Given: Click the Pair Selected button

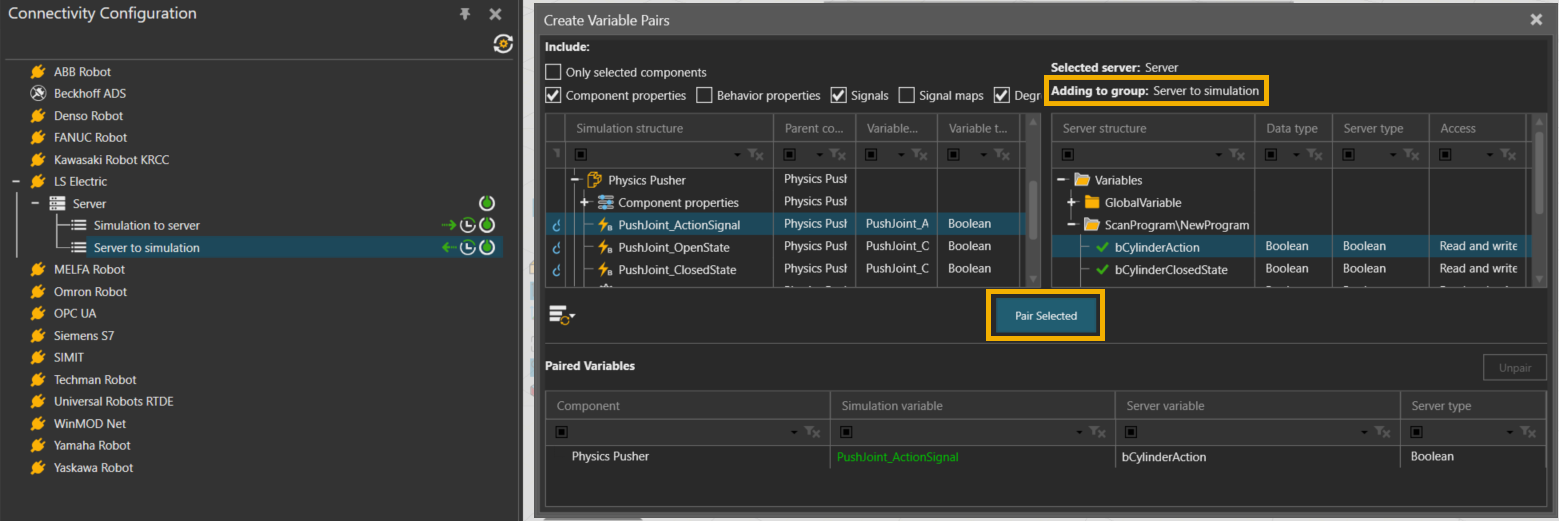Looking at the screenshot, I should tap(1046, 316).
